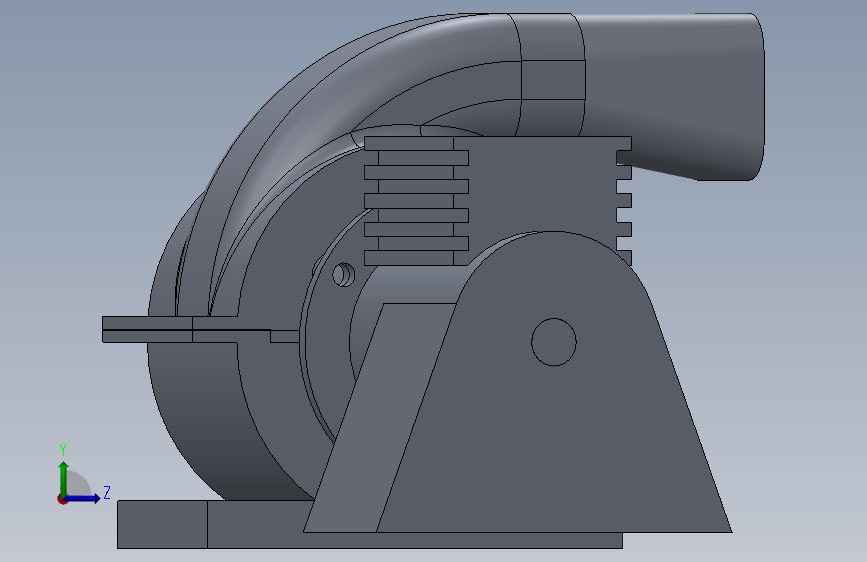Select the slanted rib face of the bracket

tap(379, 418)
